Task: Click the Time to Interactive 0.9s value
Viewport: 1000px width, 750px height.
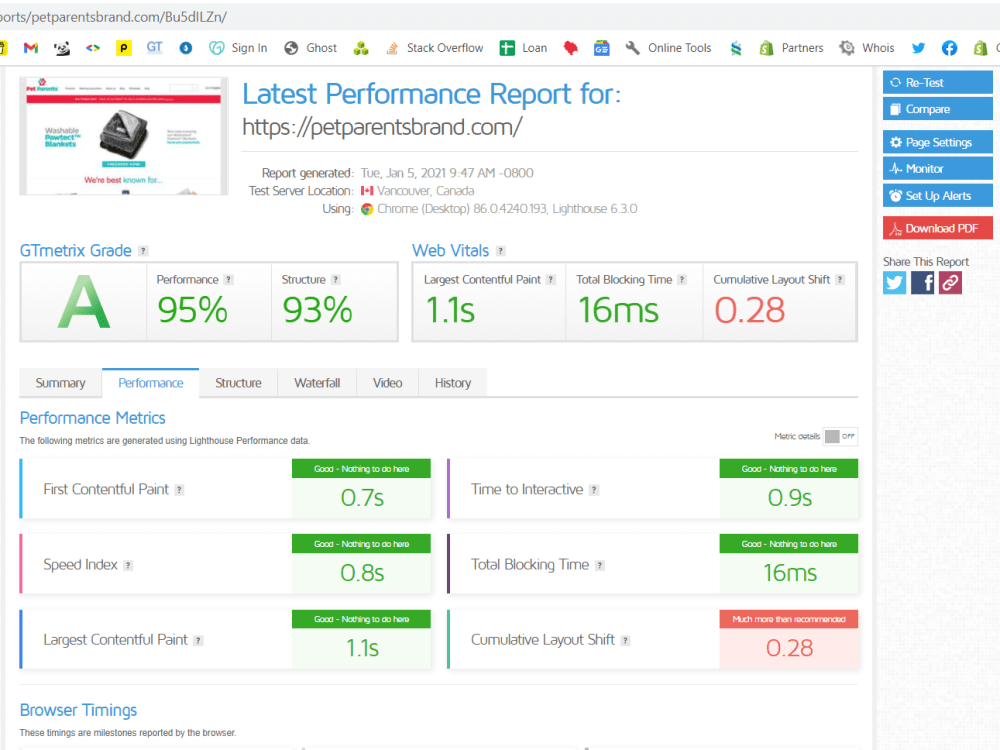Action: 790,497
